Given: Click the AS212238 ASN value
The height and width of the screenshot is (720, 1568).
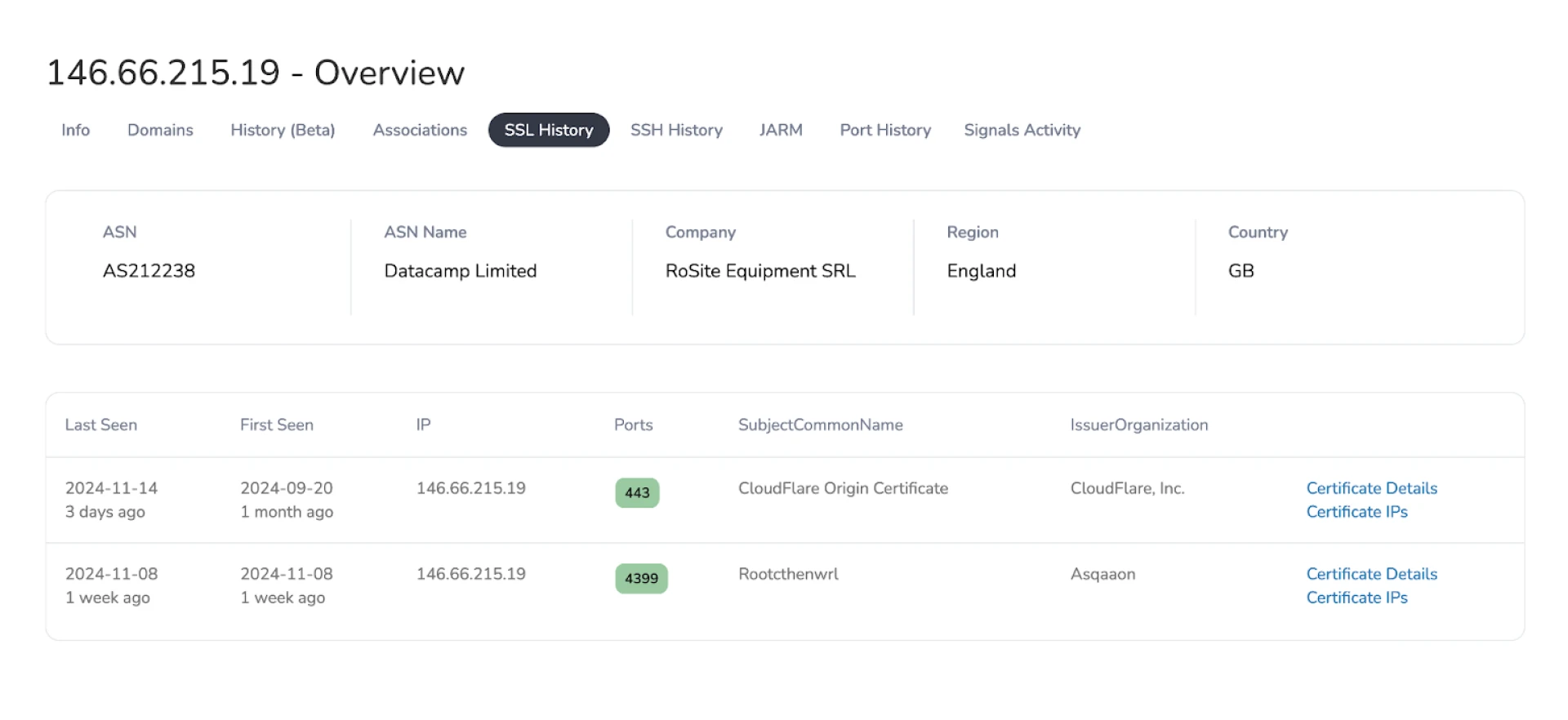Looking at the screenshot, I should point(149,271).
